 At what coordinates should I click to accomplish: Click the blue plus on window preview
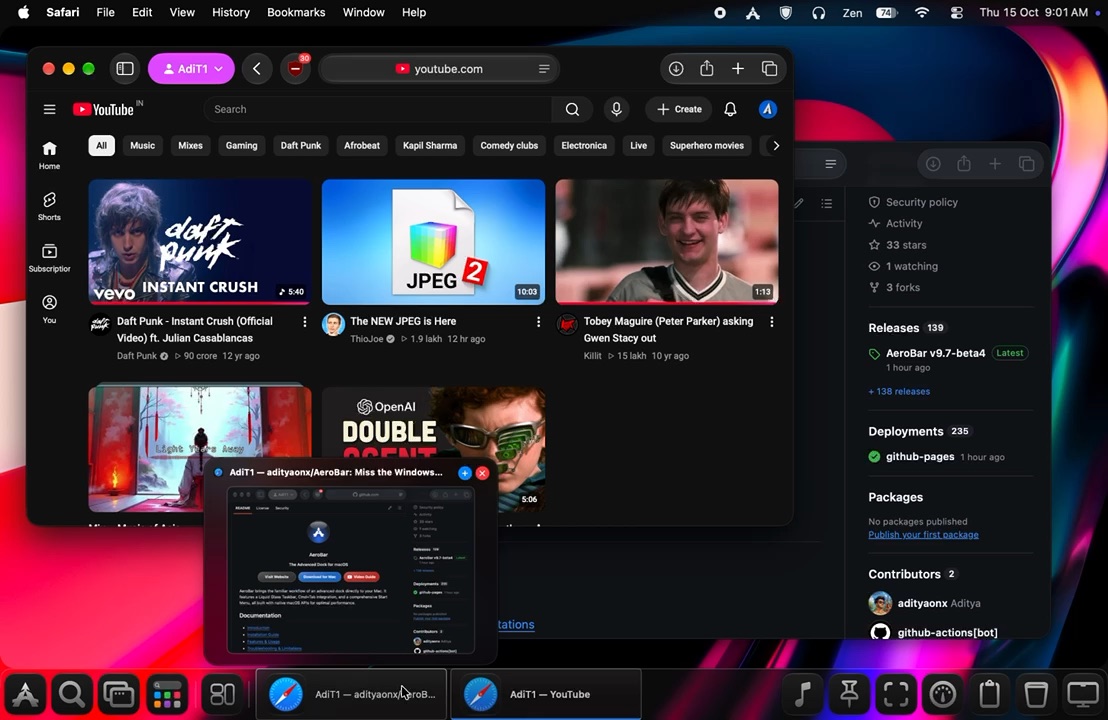(465, 473)
